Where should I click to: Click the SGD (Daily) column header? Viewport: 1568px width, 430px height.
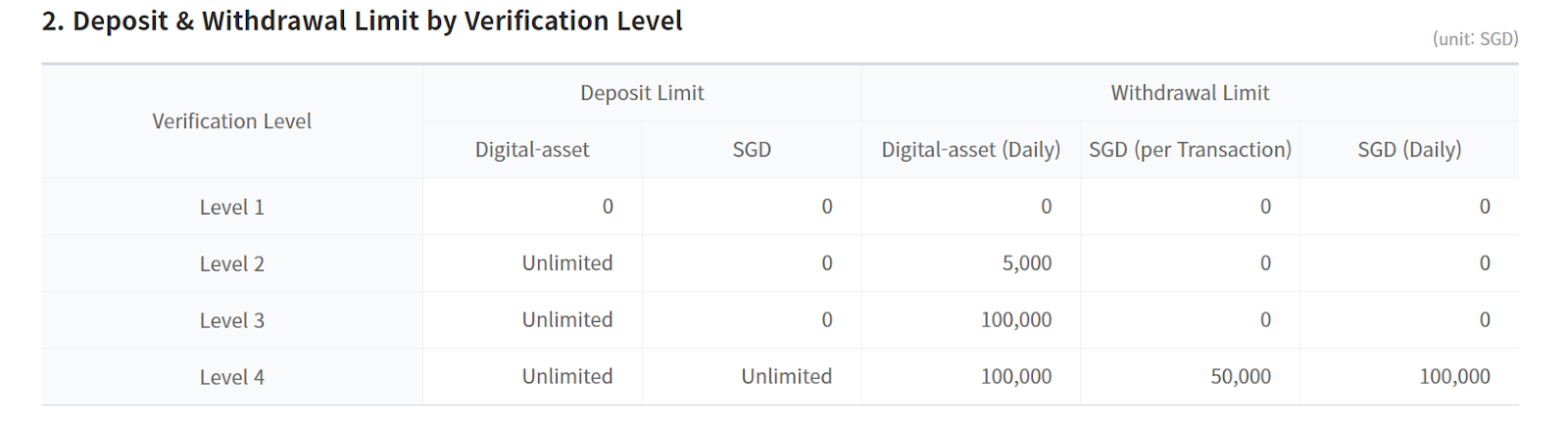point(1409,150)
